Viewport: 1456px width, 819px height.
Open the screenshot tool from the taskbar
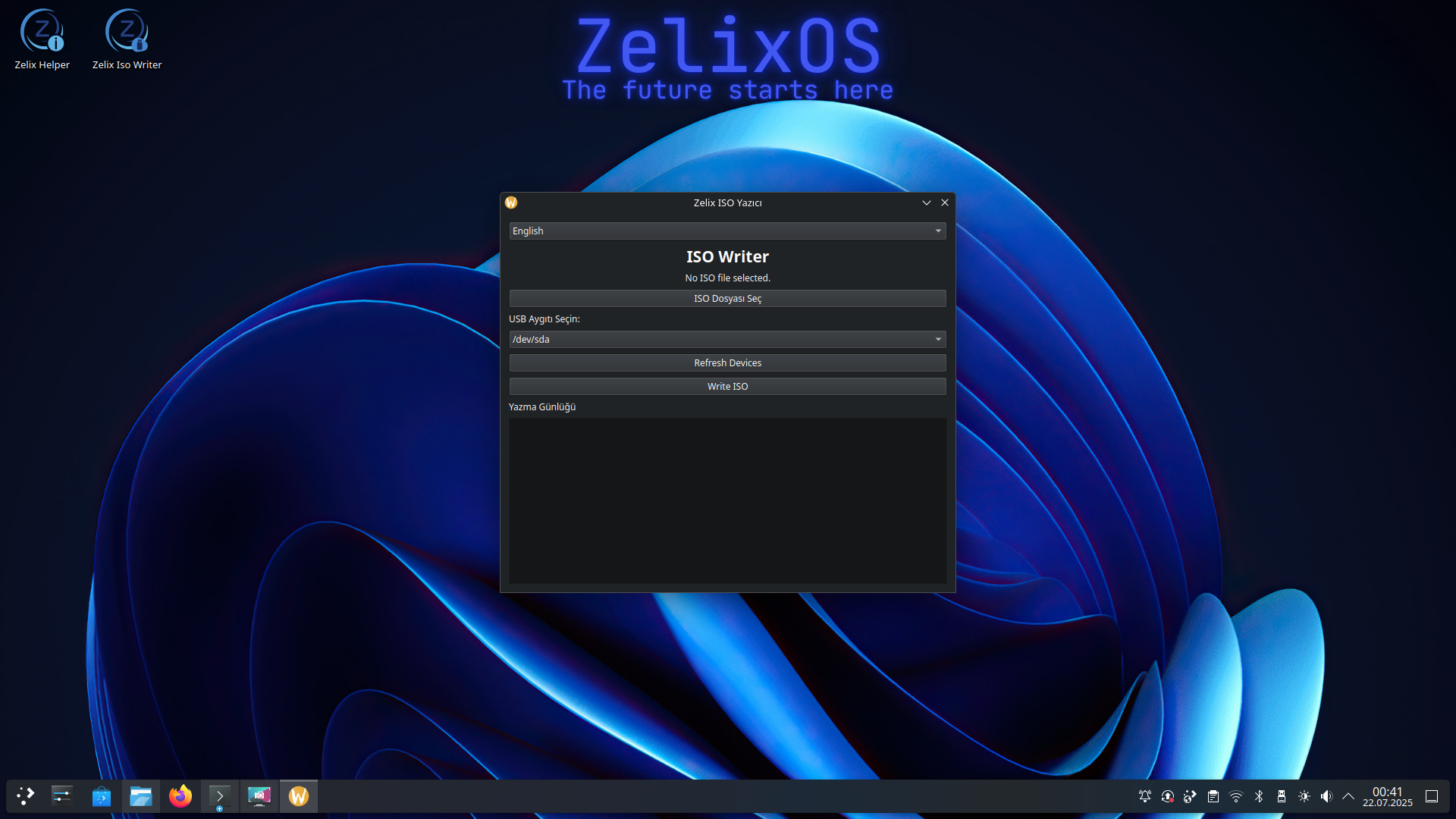coord(259,796)
